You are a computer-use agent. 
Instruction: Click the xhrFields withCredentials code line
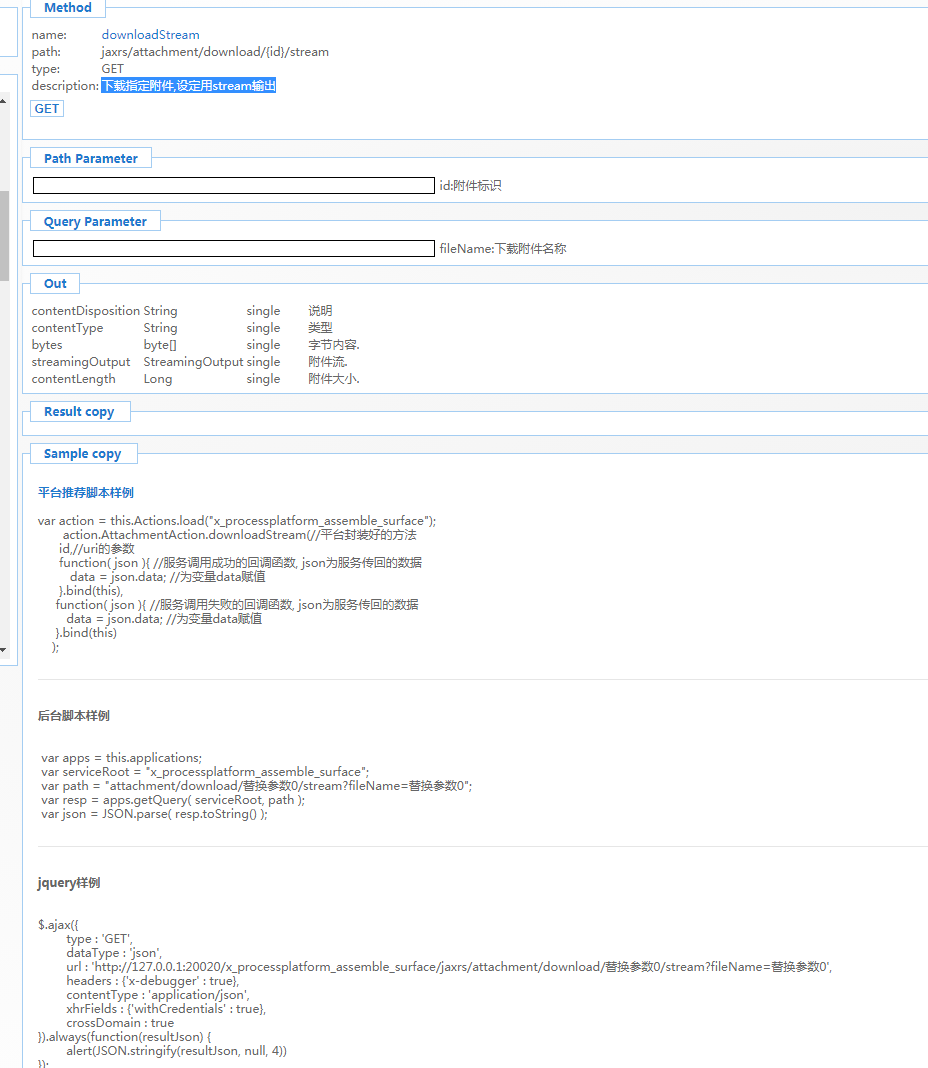click(166, 1009)
